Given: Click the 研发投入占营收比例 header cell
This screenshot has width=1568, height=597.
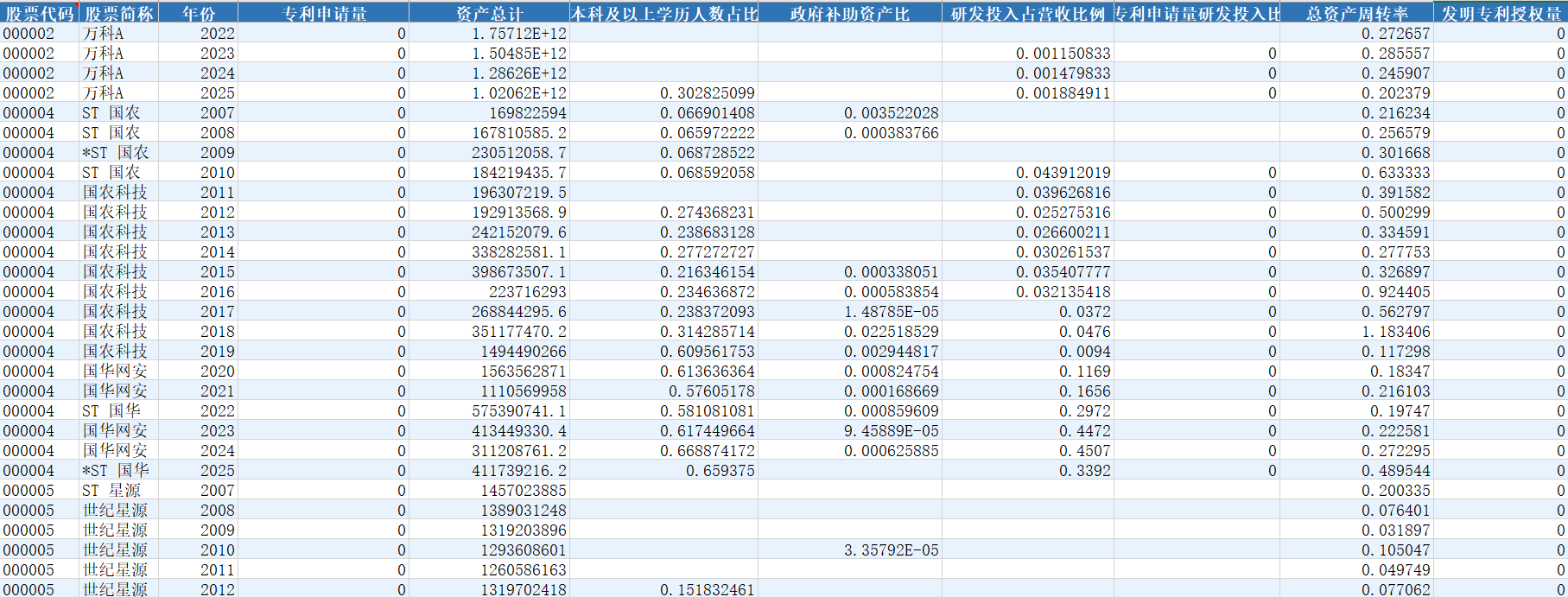Looking at the screenshot, I should (x=1028, y=13).
